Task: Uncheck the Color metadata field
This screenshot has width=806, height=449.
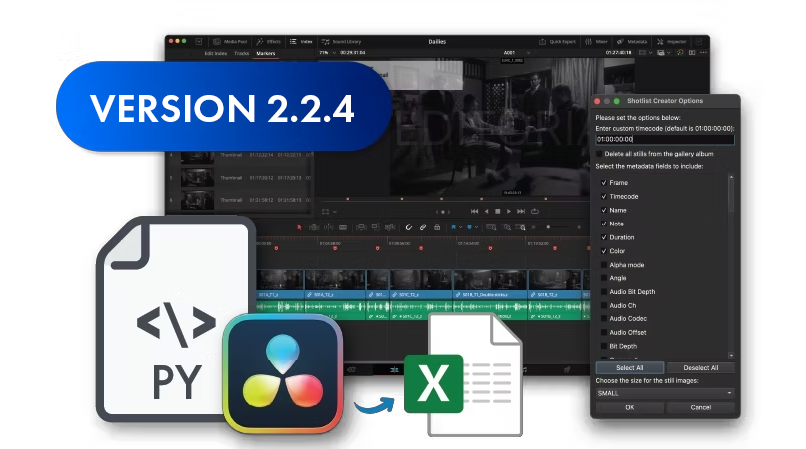Action: point(604,251)
